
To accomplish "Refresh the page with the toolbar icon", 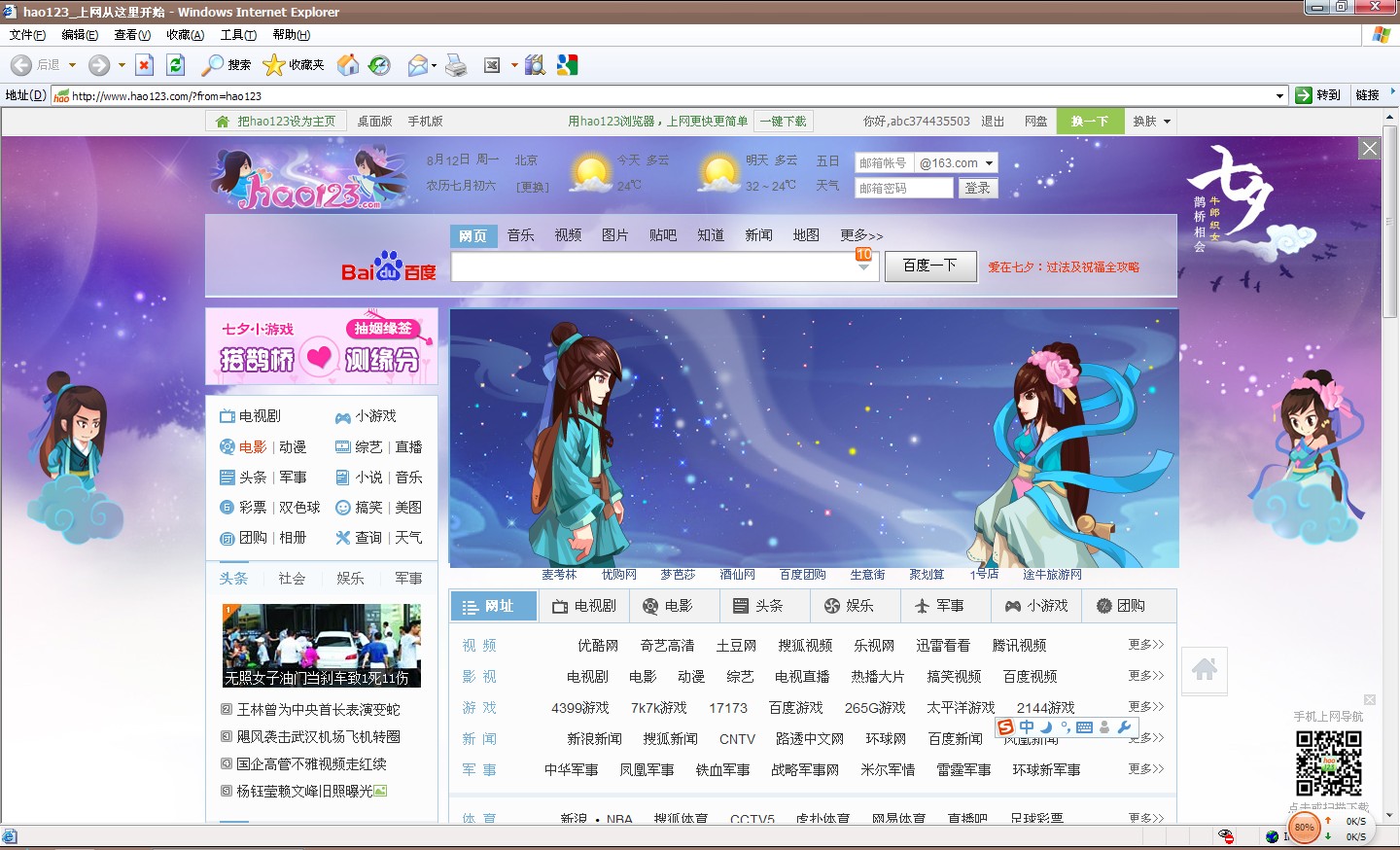I will click(x=175, y=65).
